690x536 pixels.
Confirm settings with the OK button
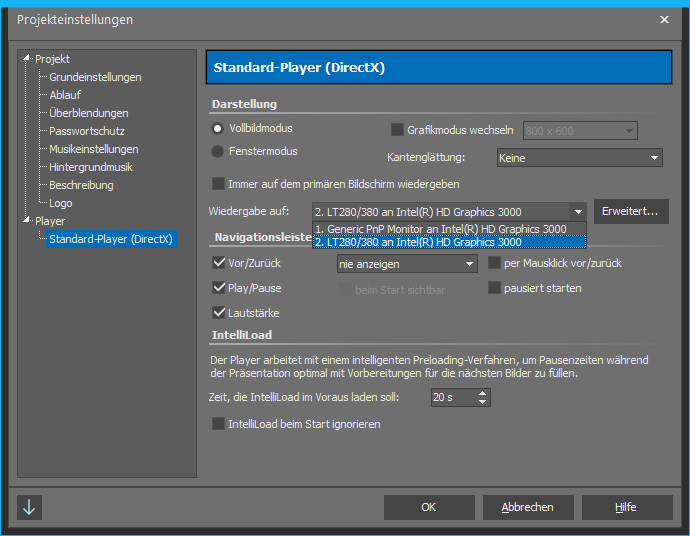pyautogui.click(x=428, y=507)
